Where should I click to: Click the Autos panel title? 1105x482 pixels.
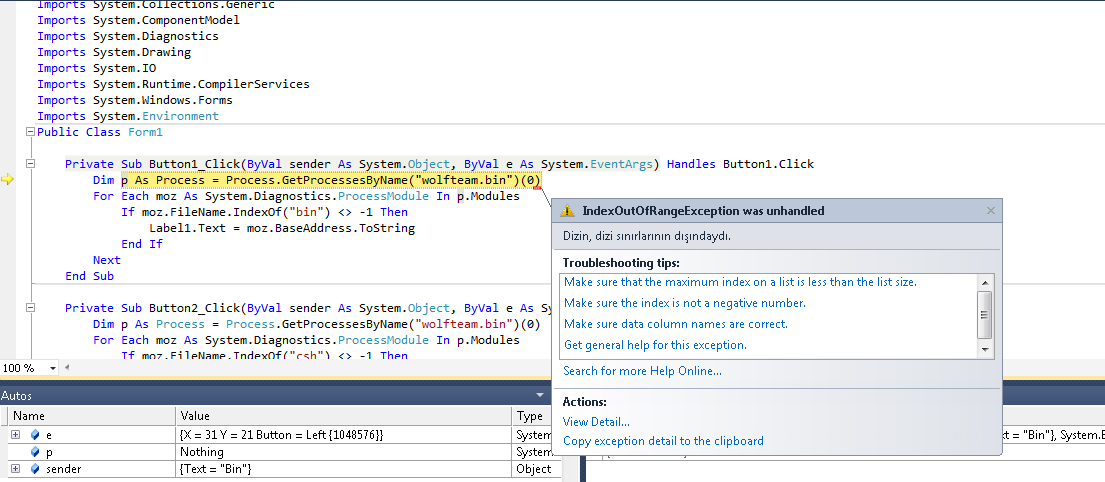click(16, 395)
